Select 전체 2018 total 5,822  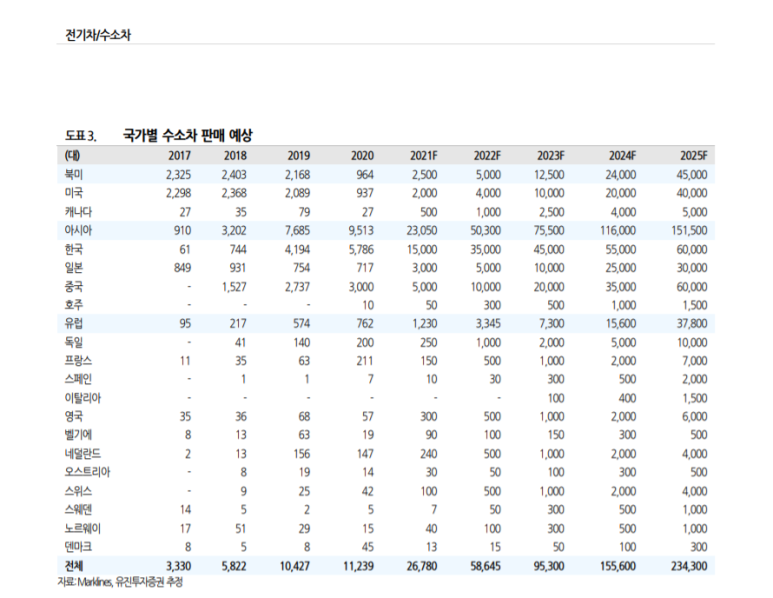[234, 566]
